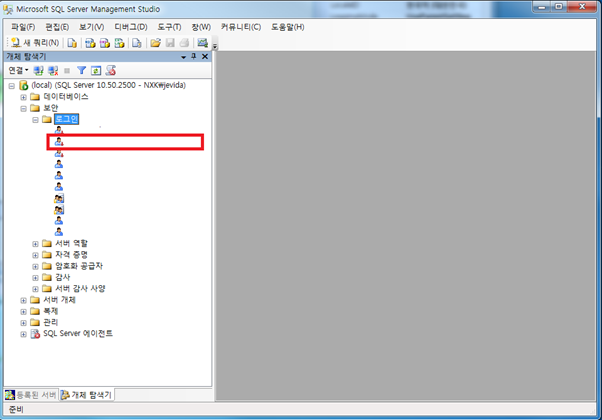
Task: Expand the 서버 개체 folder
Action: tap(23, 300)
